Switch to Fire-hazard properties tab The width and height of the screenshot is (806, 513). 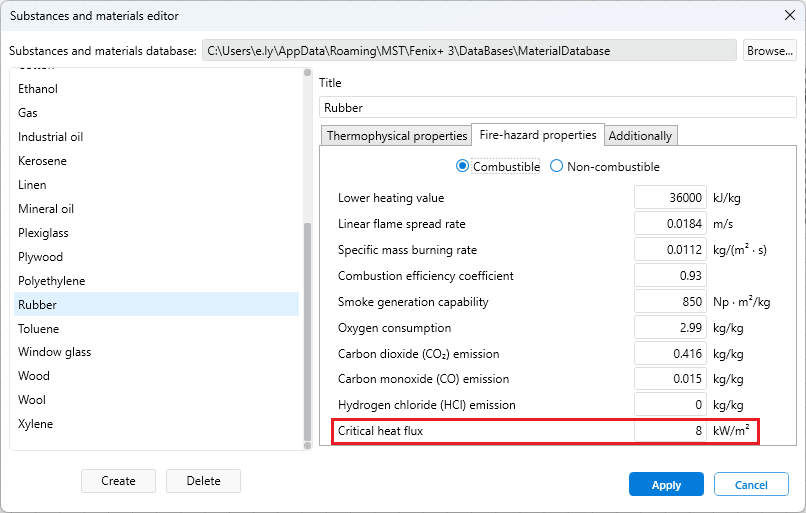537,135
